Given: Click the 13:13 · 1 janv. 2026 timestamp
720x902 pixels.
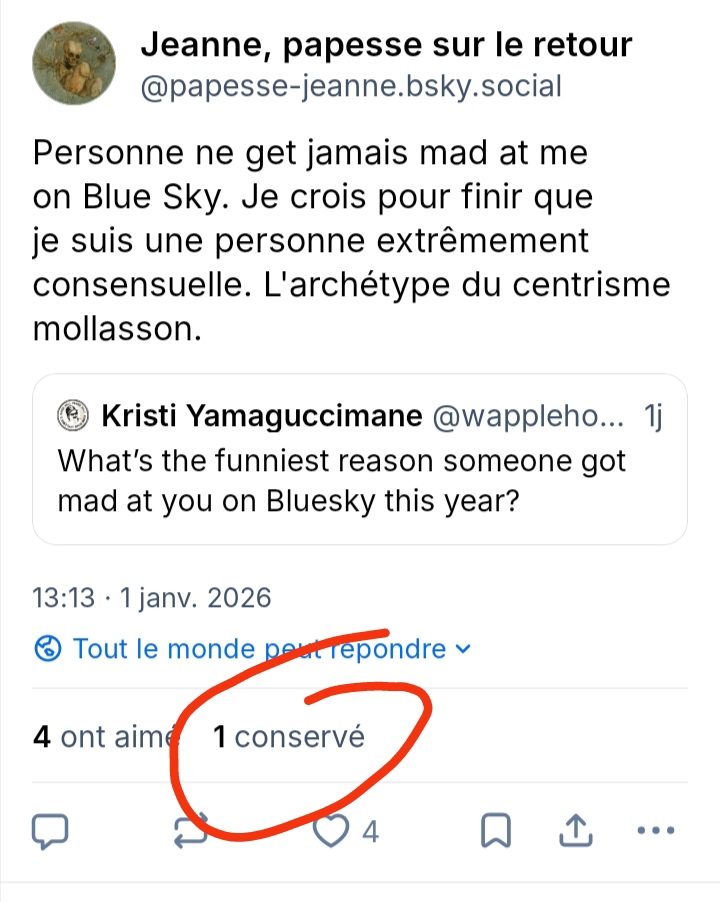Looking at the screenshot, I should (152, 598).
